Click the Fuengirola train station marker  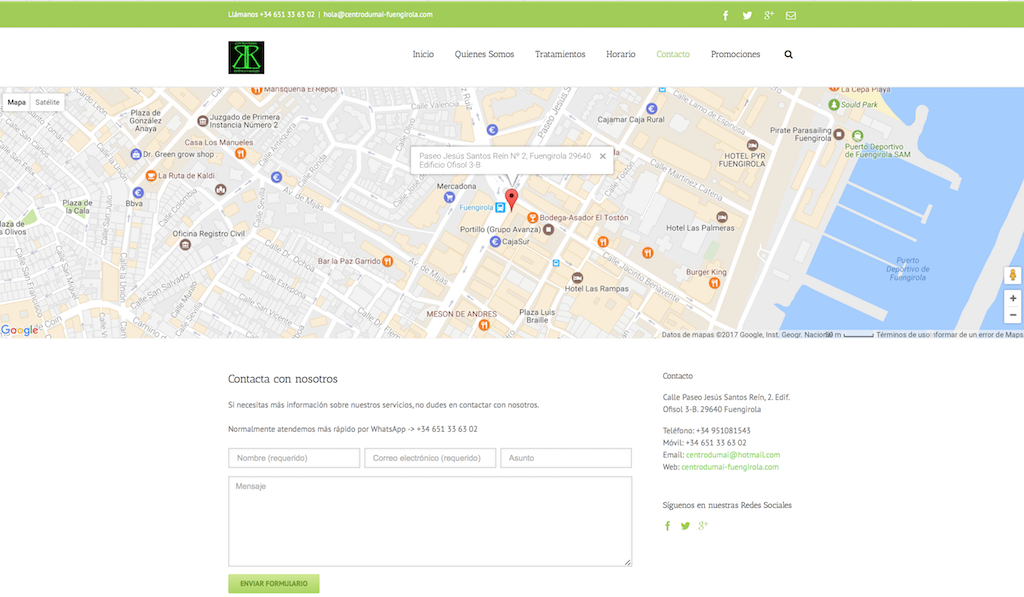[x=500, y=208]
